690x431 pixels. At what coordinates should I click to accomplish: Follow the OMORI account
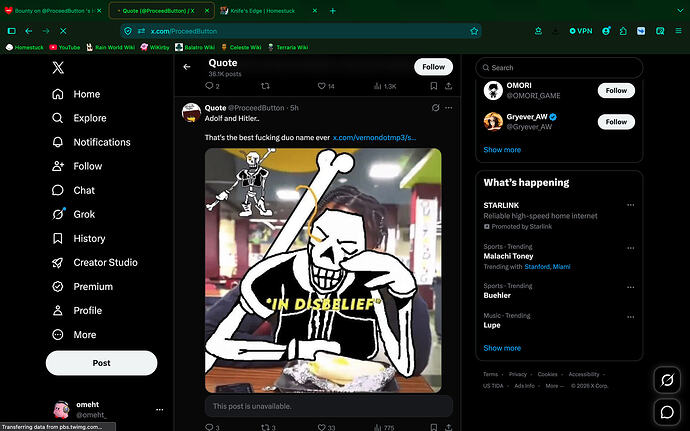point(616,90)
